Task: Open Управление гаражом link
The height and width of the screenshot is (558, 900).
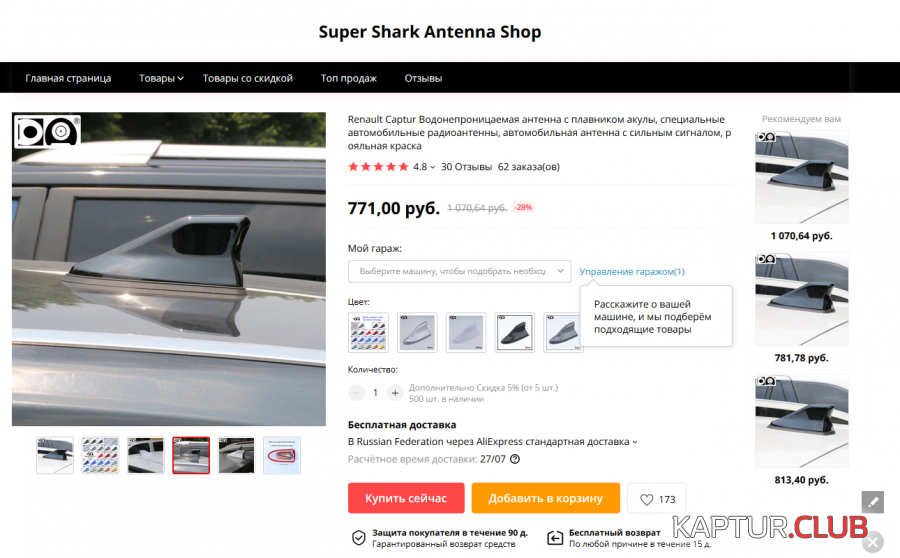Action: [x=631, y=272]
